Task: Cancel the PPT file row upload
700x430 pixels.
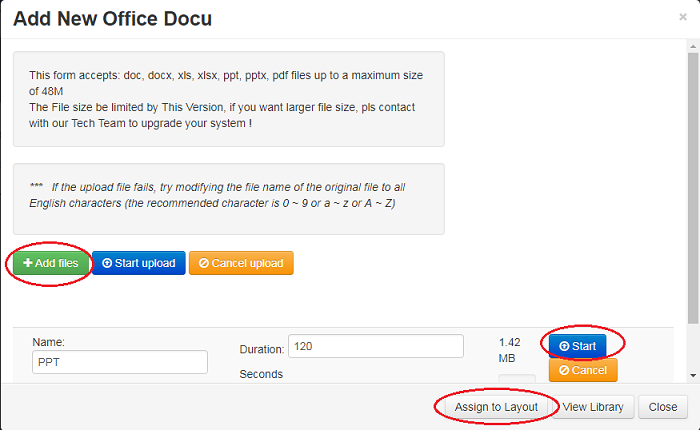Action: pos(582,370)
